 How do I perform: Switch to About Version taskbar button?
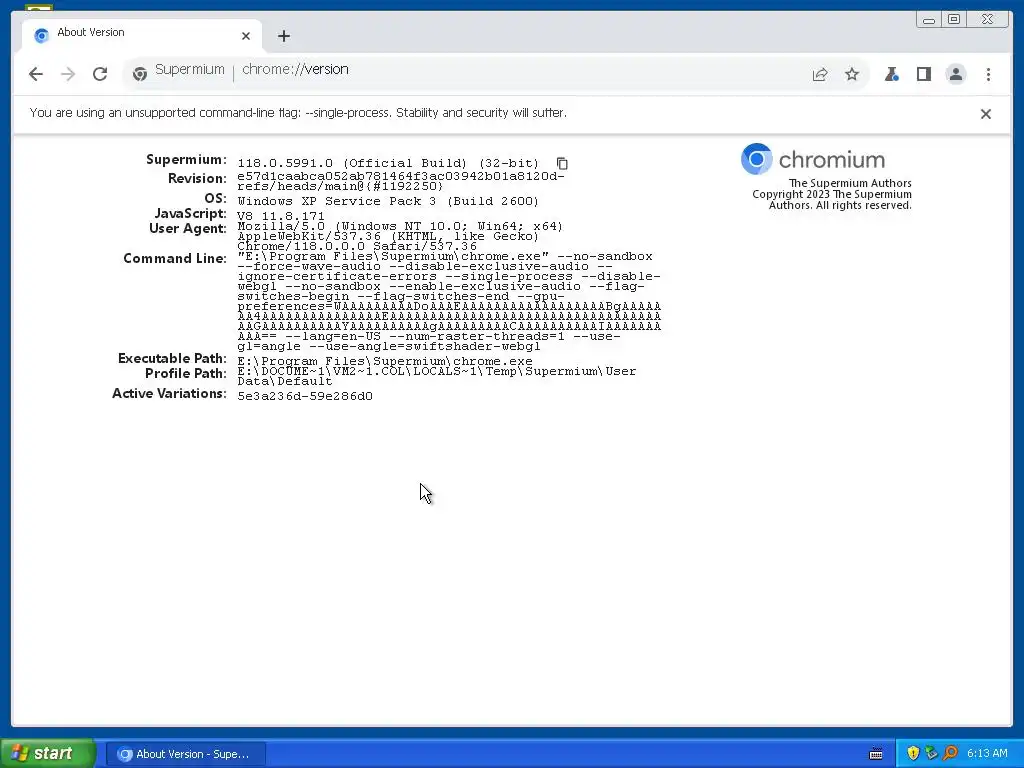(x=185, y=754)
